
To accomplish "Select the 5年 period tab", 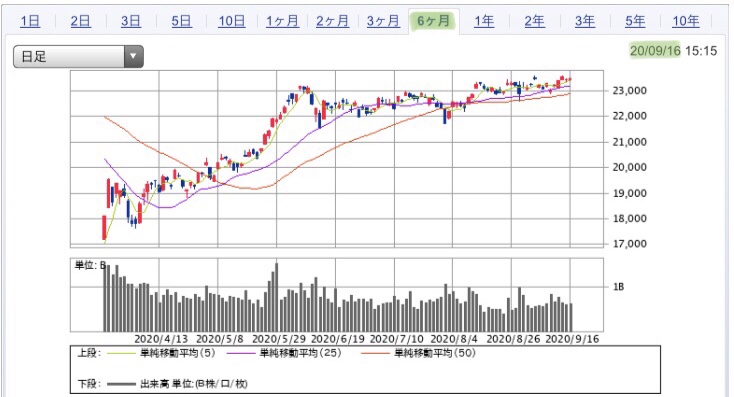I will pyautogui.click(x=635, y=21).
